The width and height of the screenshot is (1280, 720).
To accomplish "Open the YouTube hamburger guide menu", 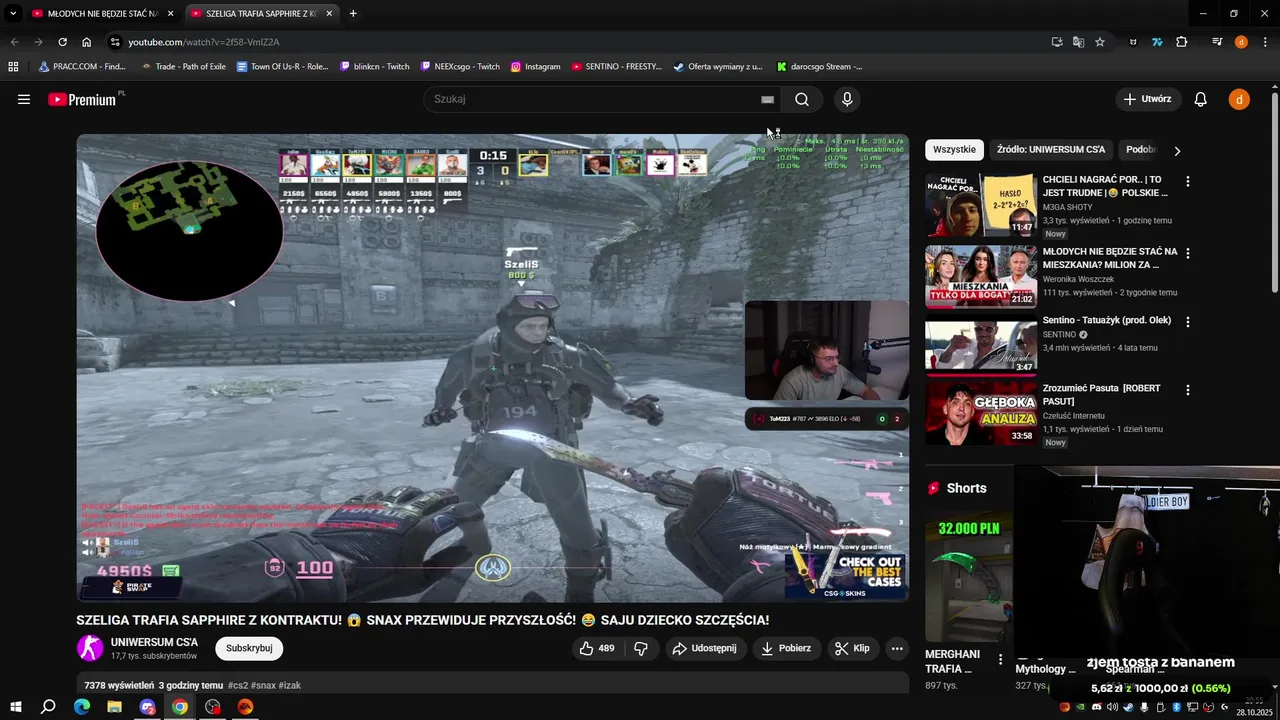I will (x=24, y=99).
